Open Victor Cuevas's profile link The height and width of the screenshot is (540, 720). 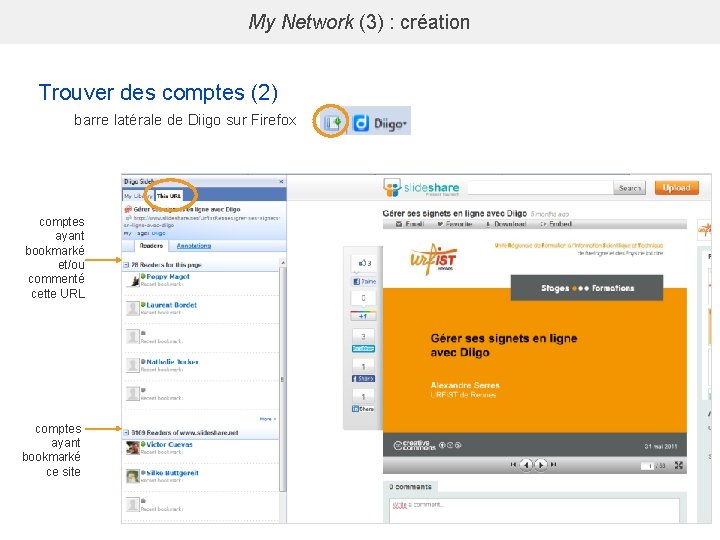point(169,444)
